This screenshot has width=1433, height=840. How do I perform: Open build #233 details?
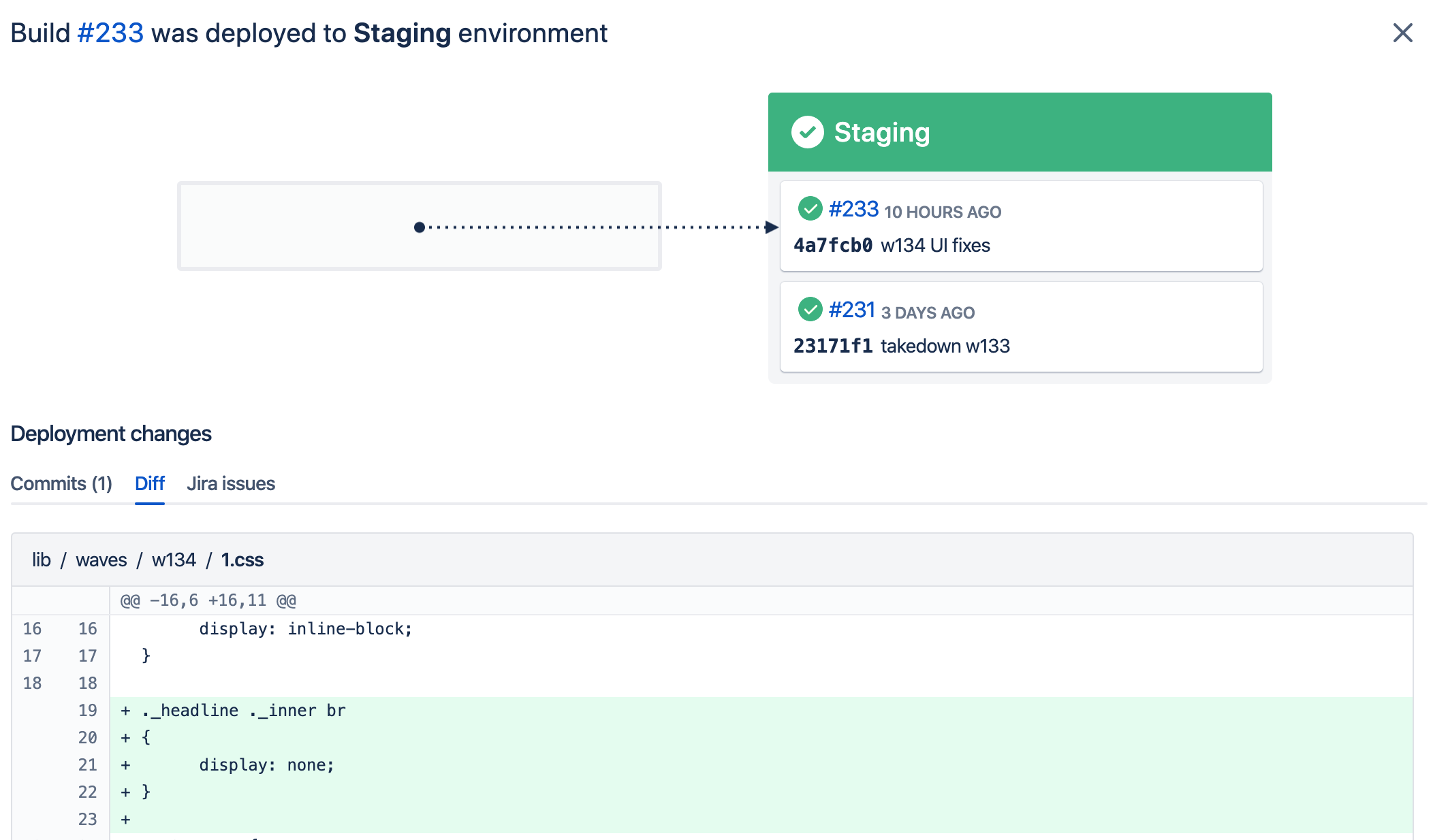[x=853, y=209]
